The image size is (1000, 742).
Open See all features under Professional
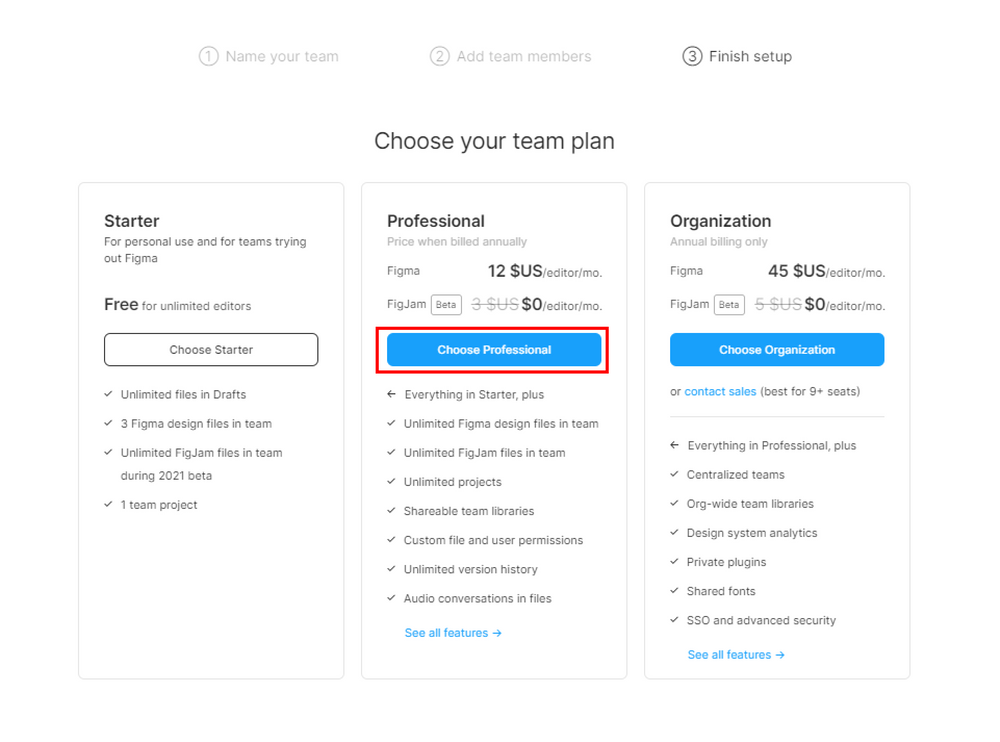click(x=453, y=632)
